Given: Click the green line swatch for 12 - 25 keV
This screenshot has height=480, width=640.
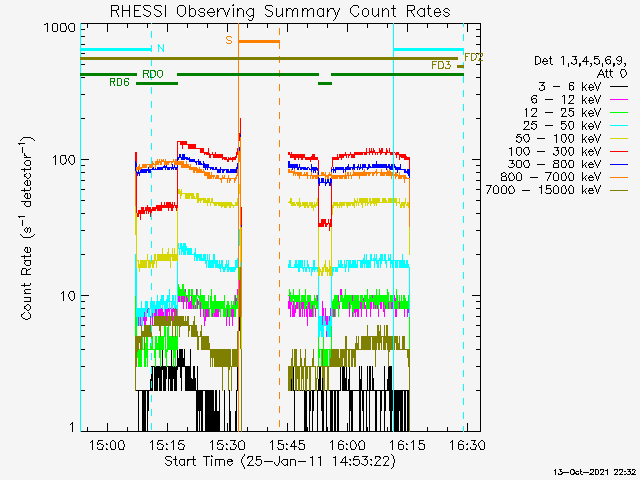Looking at the screenshot, I should tap(619, 113).
